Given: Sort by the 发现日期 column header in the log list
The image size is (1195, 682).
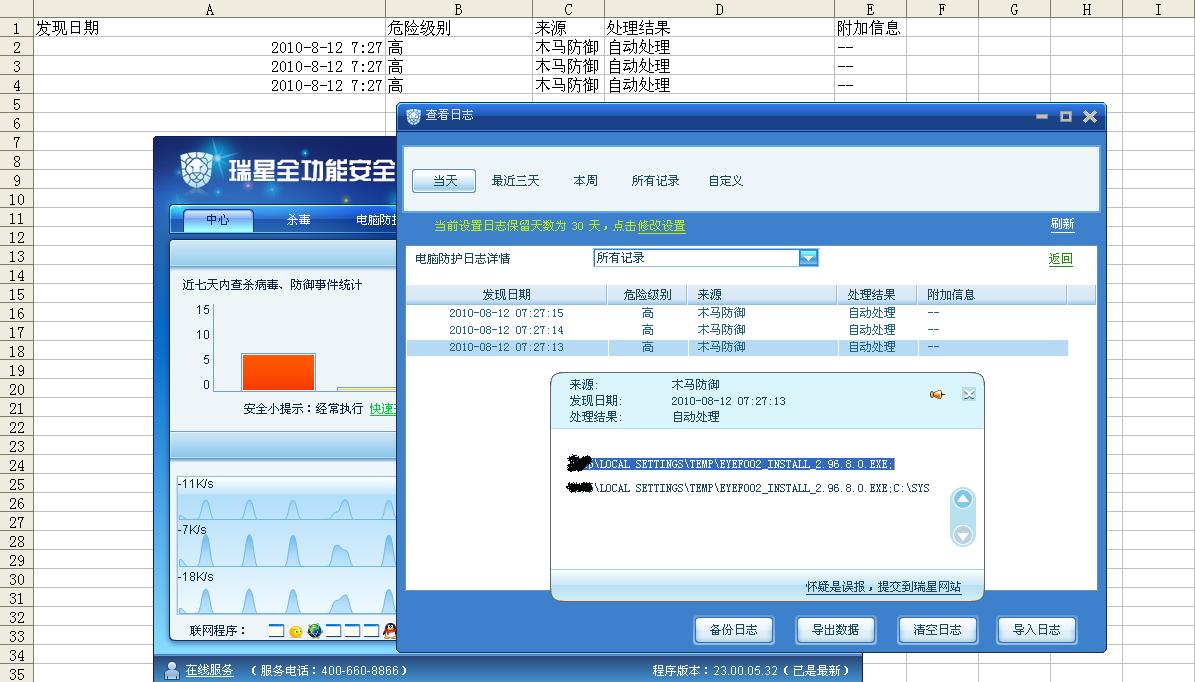Looking at the screenshot, I should tap(506, 294).
